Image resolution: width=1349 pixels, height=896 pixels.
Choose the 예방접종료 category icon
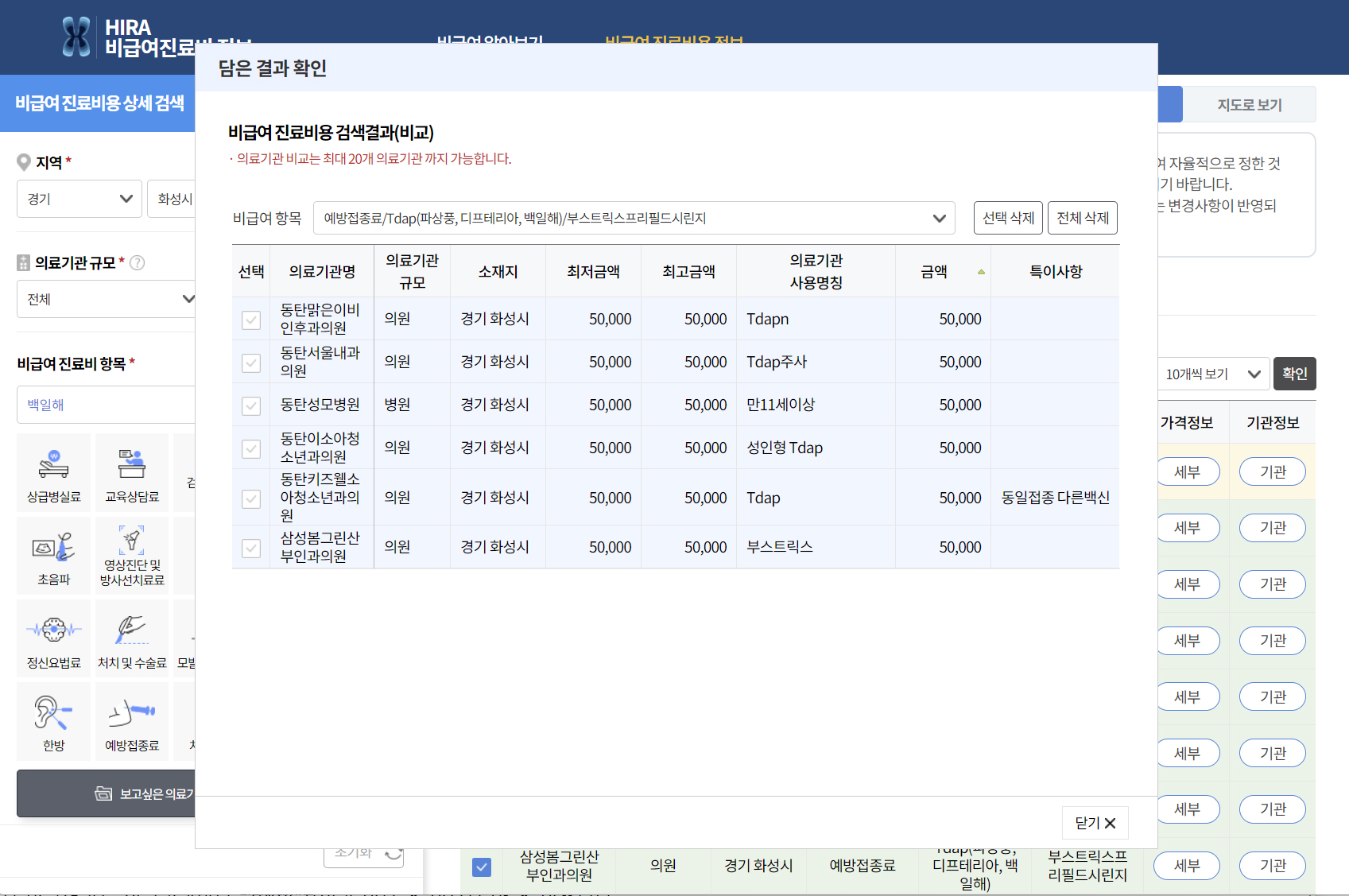point(131,720)
